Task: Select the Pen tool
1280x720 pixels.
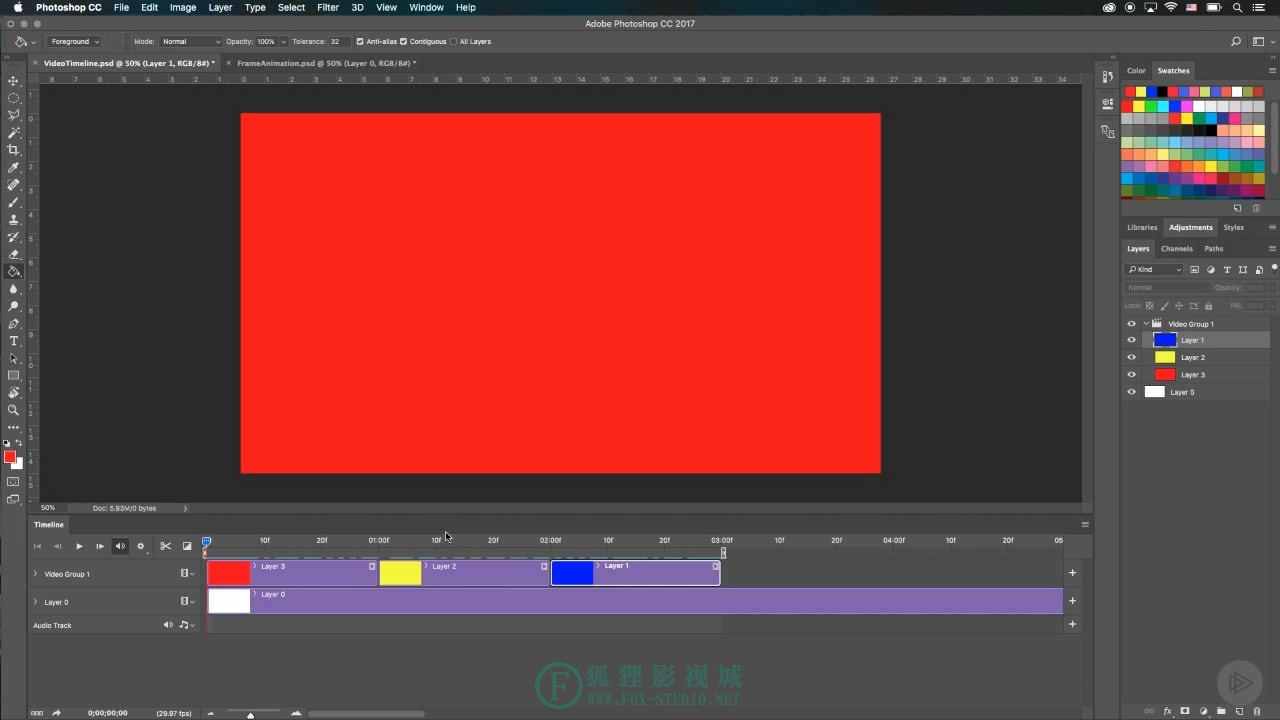Action: tap(14, 324)
